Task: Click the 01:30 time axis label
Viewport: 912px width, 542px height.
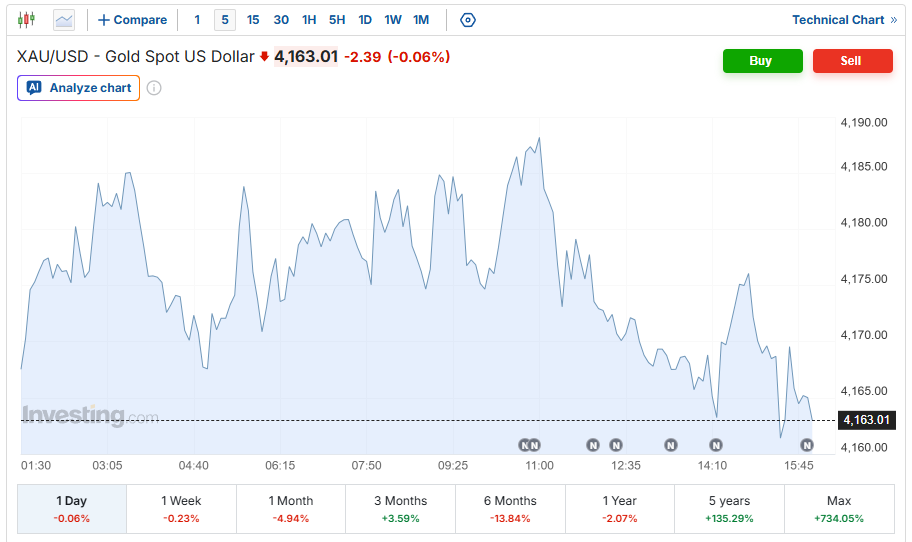Action: pos(36,466)
